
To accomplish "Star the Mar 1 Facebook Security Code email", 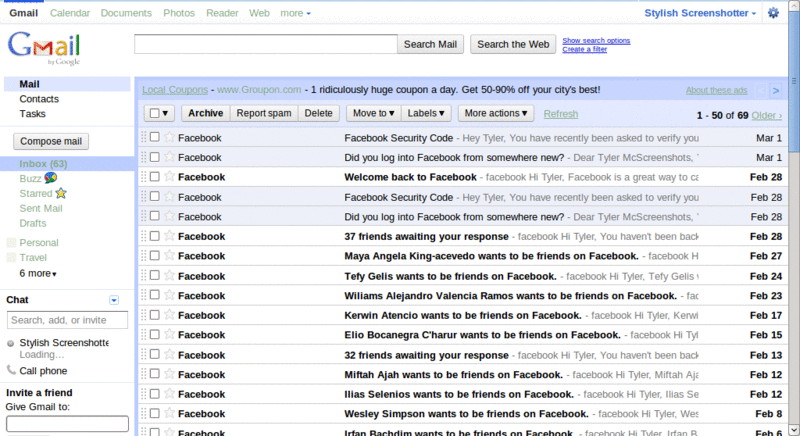I will (169, 137).
